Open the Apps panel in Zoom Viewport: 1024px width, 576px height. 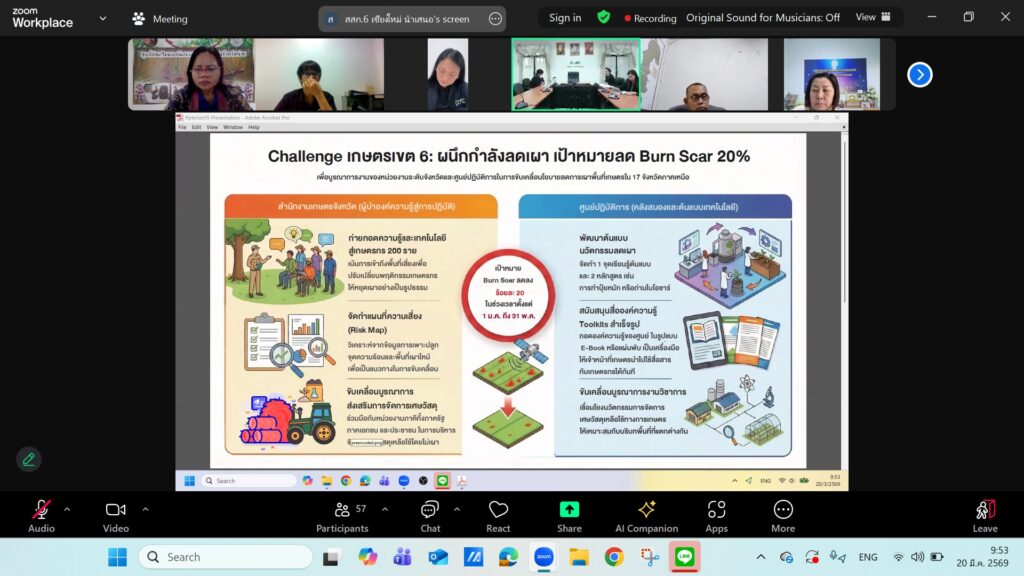click(716, 511)
